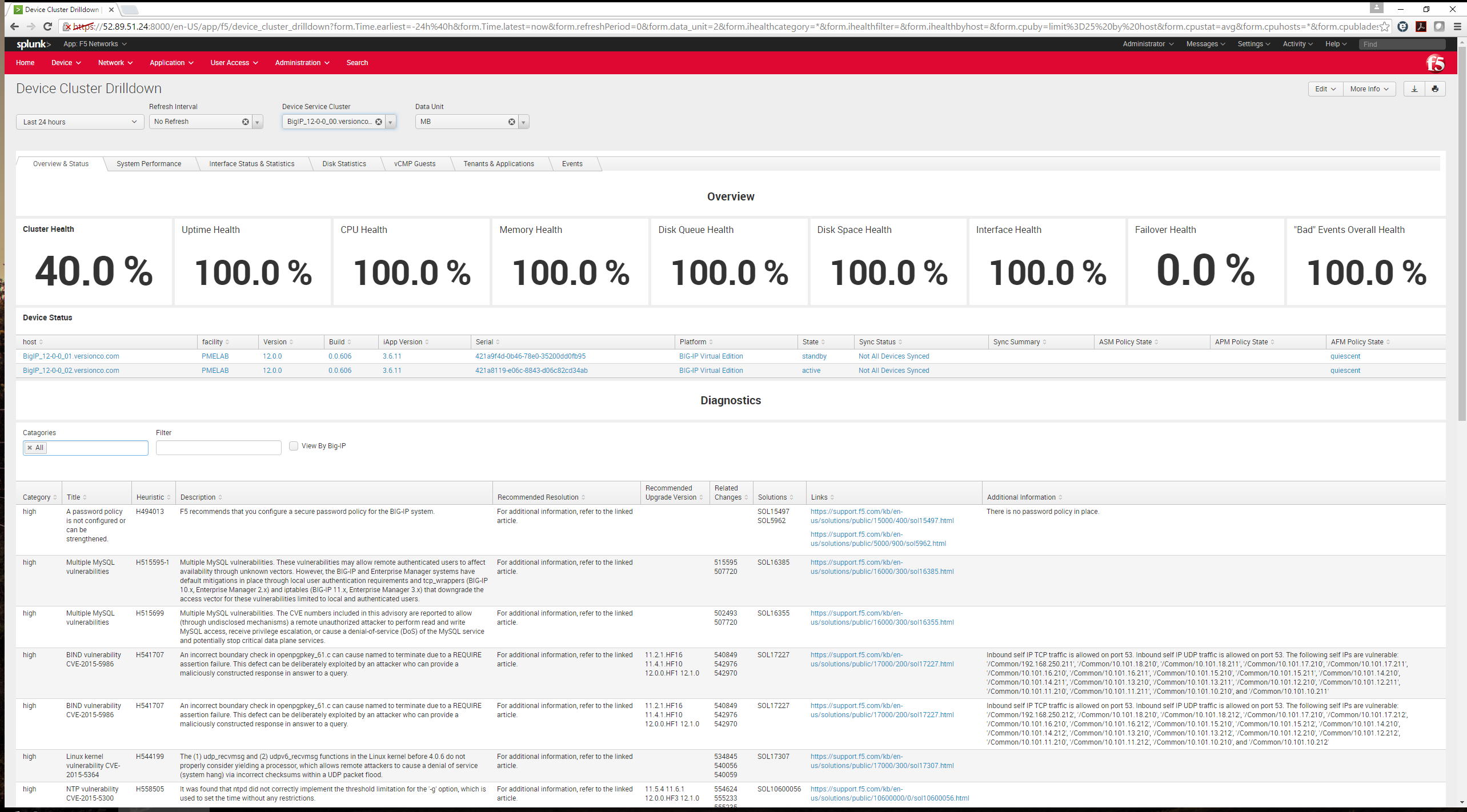Open the SOL15497 support link

click(x=877, y=515)
